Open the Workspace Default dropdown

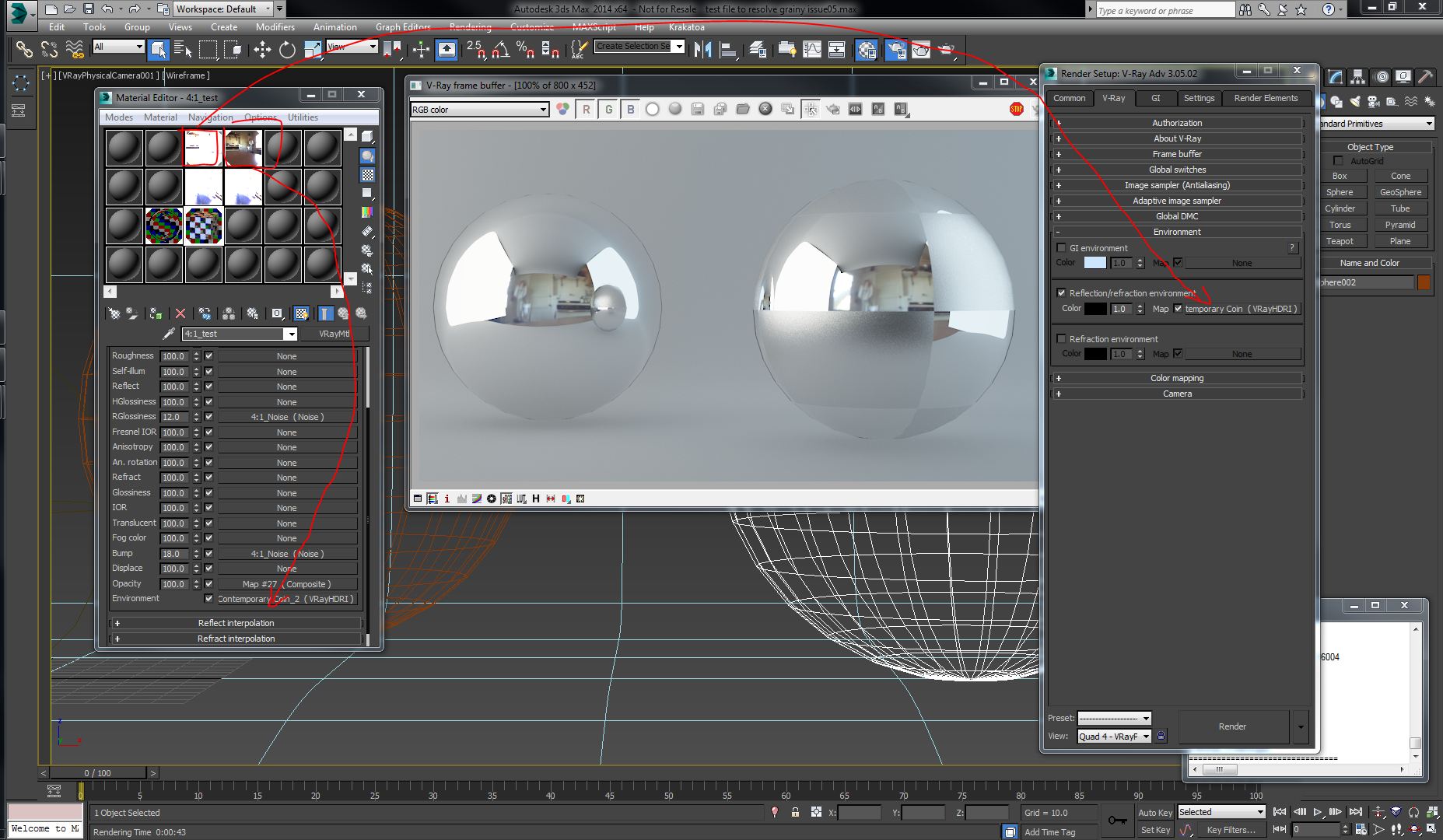pyautogui.click(x=223, y=9)
